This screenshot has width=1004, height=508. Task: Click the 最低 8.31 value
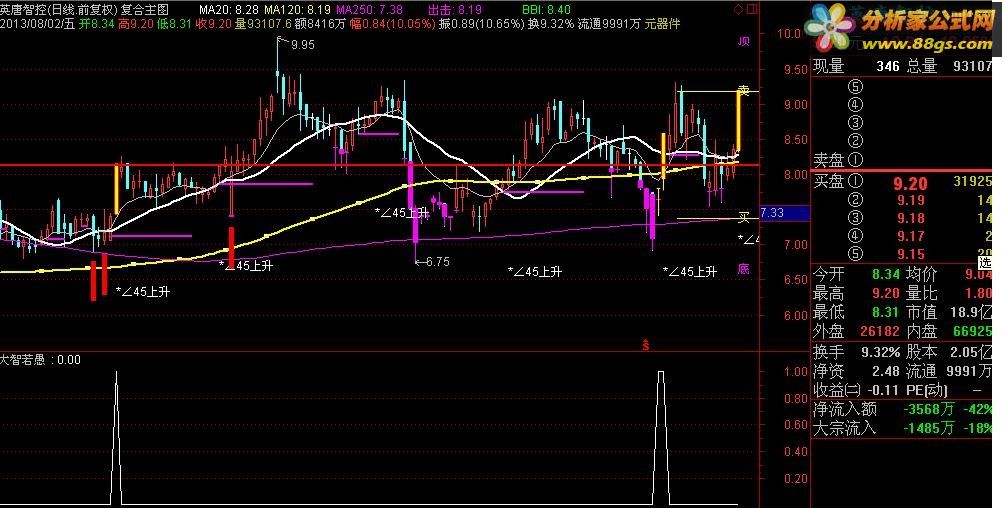[x=886, y=313]
